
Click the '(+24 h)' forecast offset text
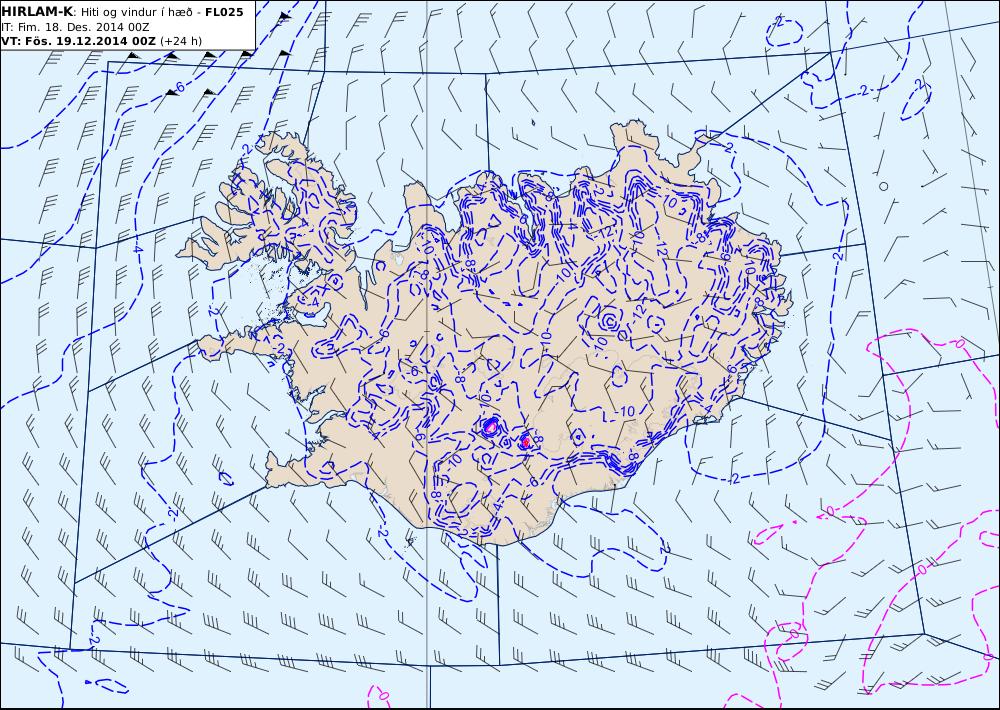click(x=180, y=41)
